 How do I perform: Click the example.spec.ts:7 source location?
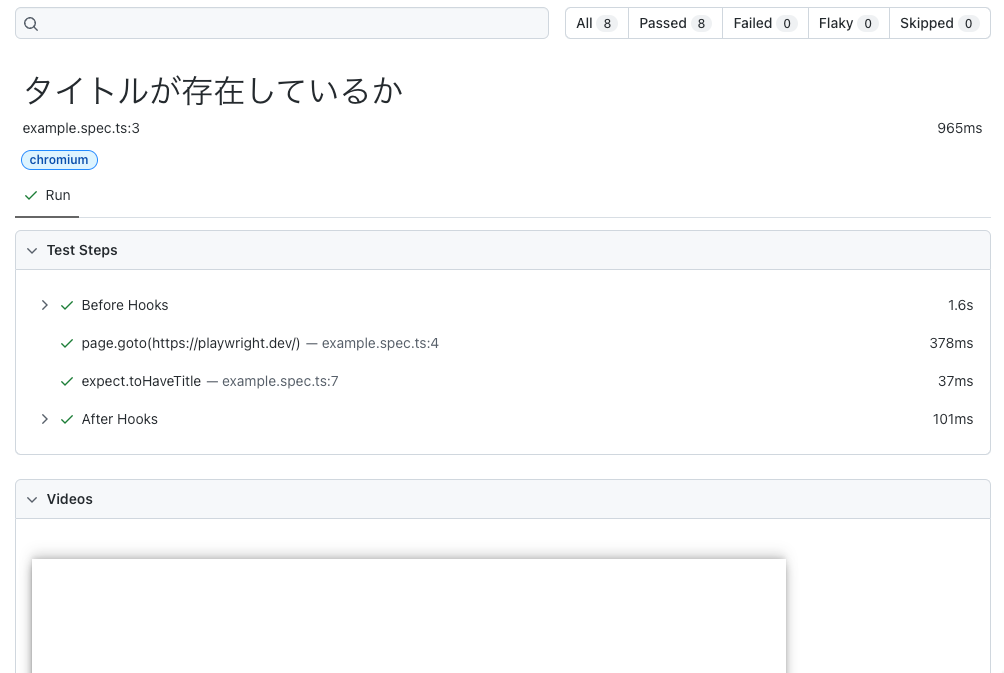click(x=280, y=381)
